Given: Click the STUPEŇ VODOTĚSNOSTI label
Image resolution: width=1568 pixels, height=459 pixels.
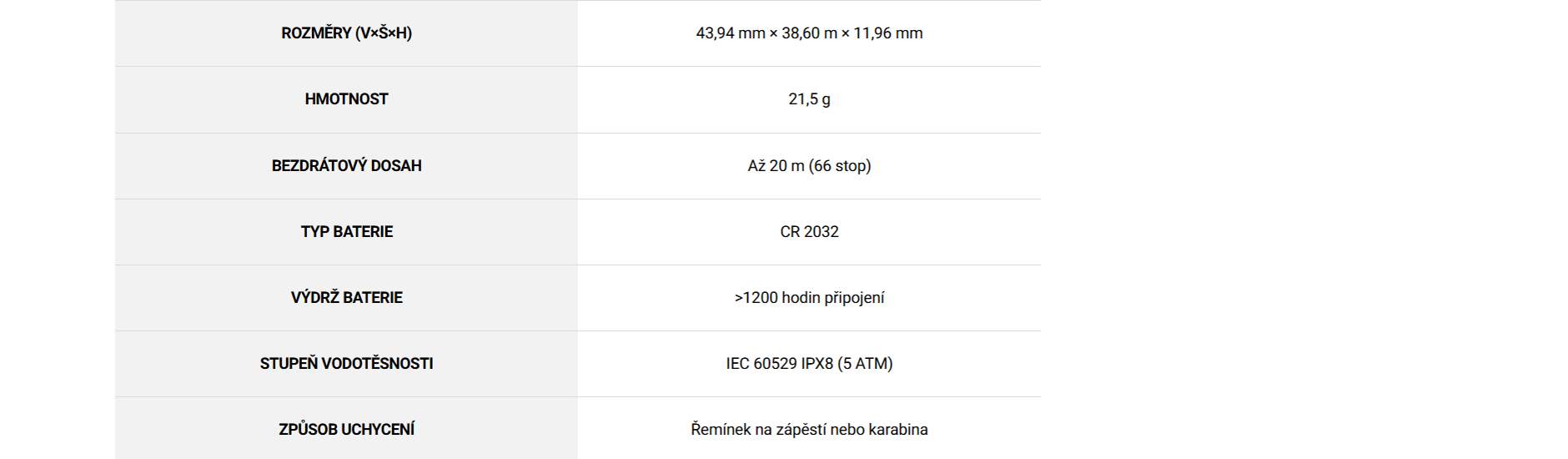Looking at the screenshot, I should pyautogui.click(x=346, y=363).
